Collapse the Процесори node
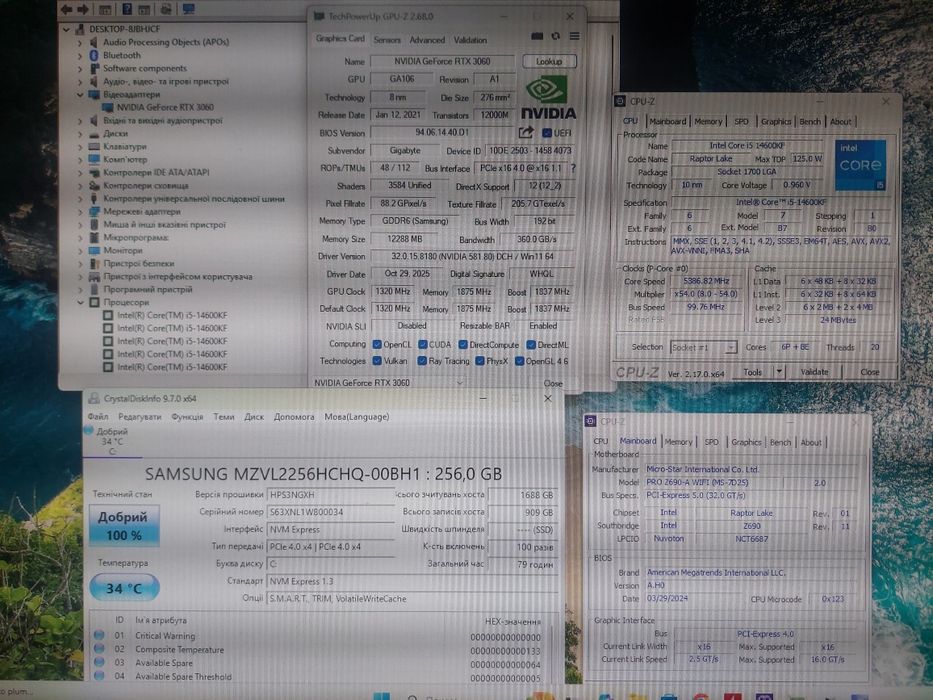Screen dimensions: 933x700 (x=80, y=302)
